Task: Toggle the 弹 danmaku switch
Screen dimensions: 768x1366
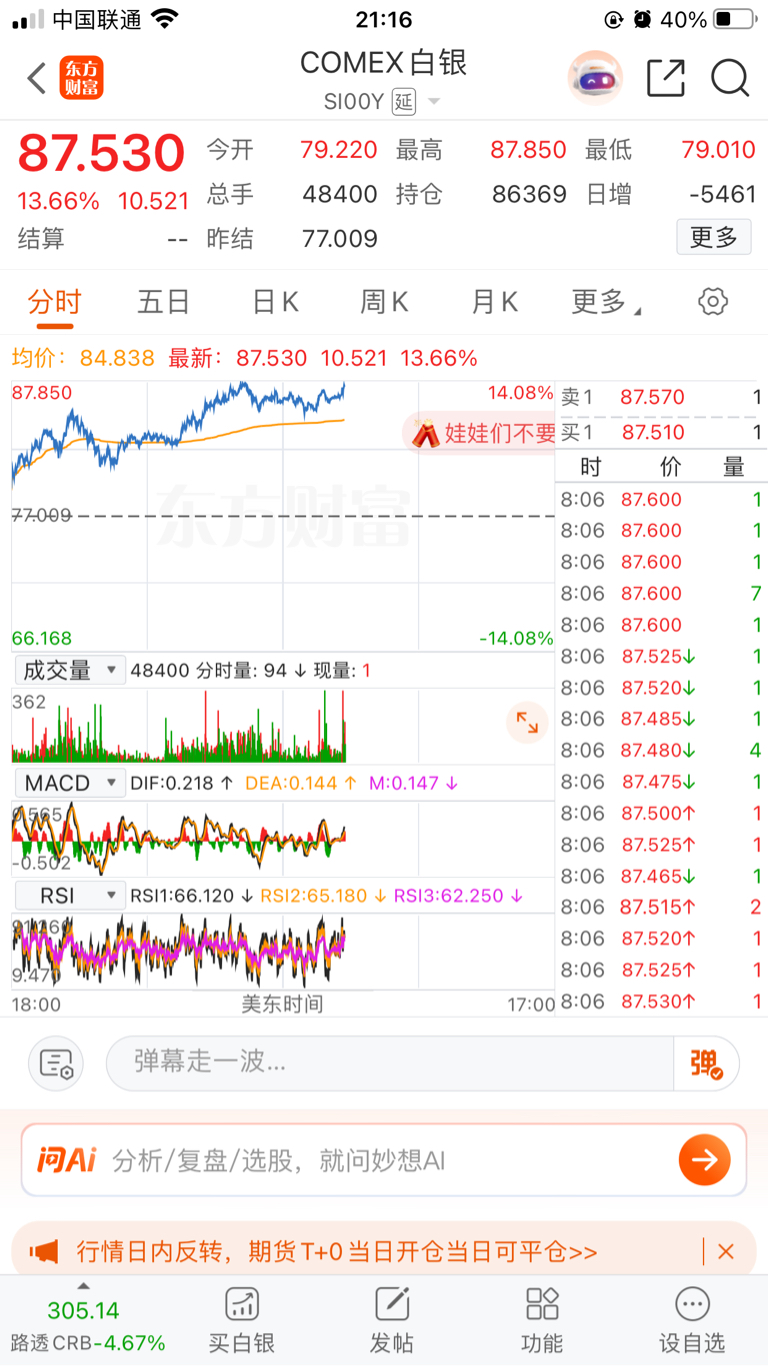Action: click(x=706, y=1063)
